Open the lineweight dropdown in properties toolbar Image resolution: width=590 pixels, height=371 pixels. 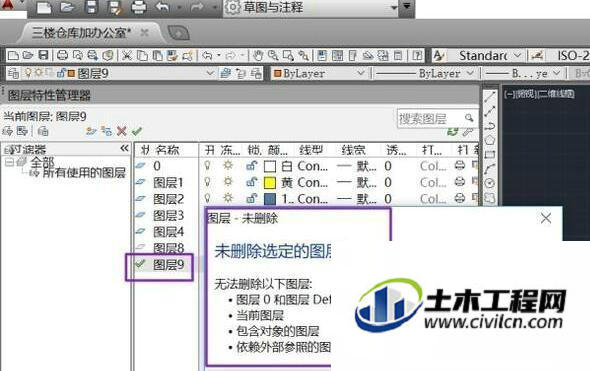(x=557, y=73)
